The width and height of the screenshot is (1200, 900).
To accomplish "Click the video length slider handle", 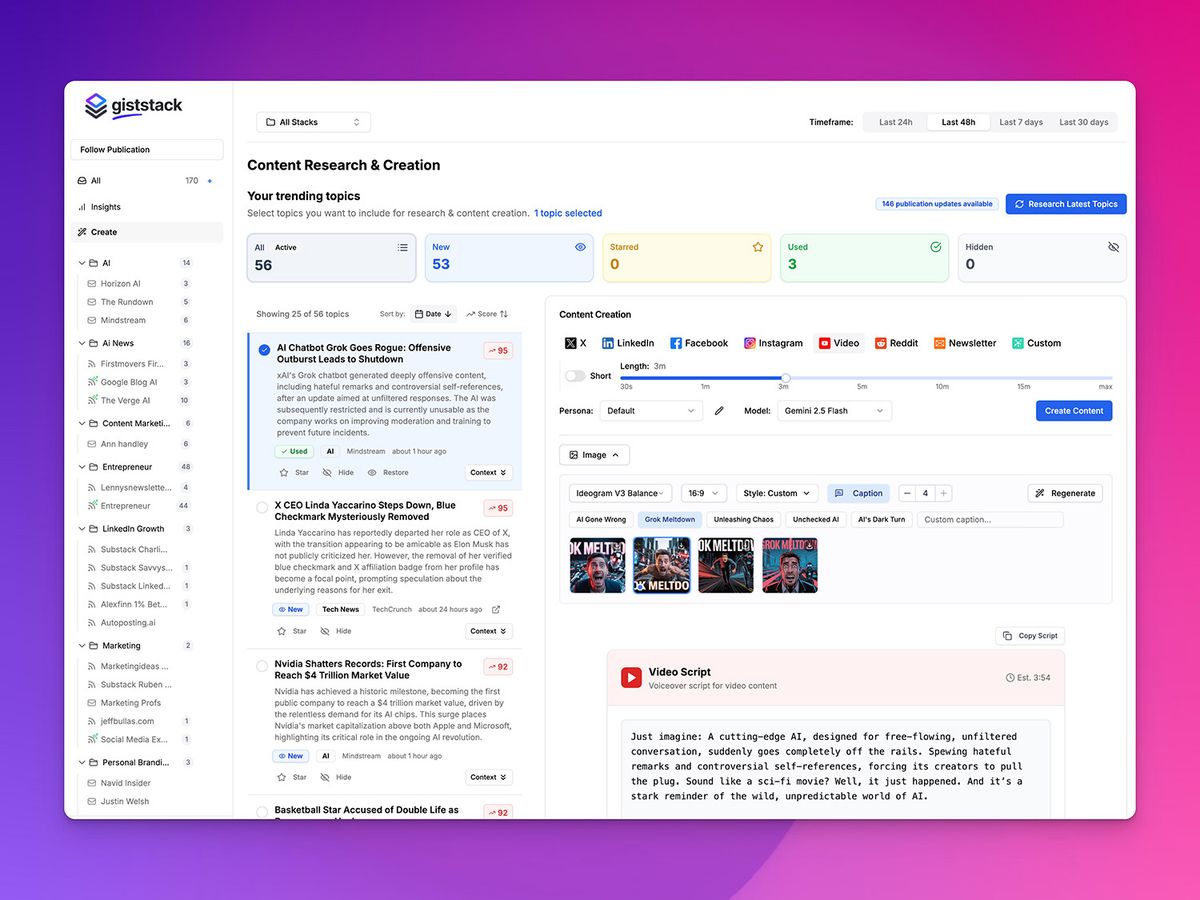I will (785, 378).
